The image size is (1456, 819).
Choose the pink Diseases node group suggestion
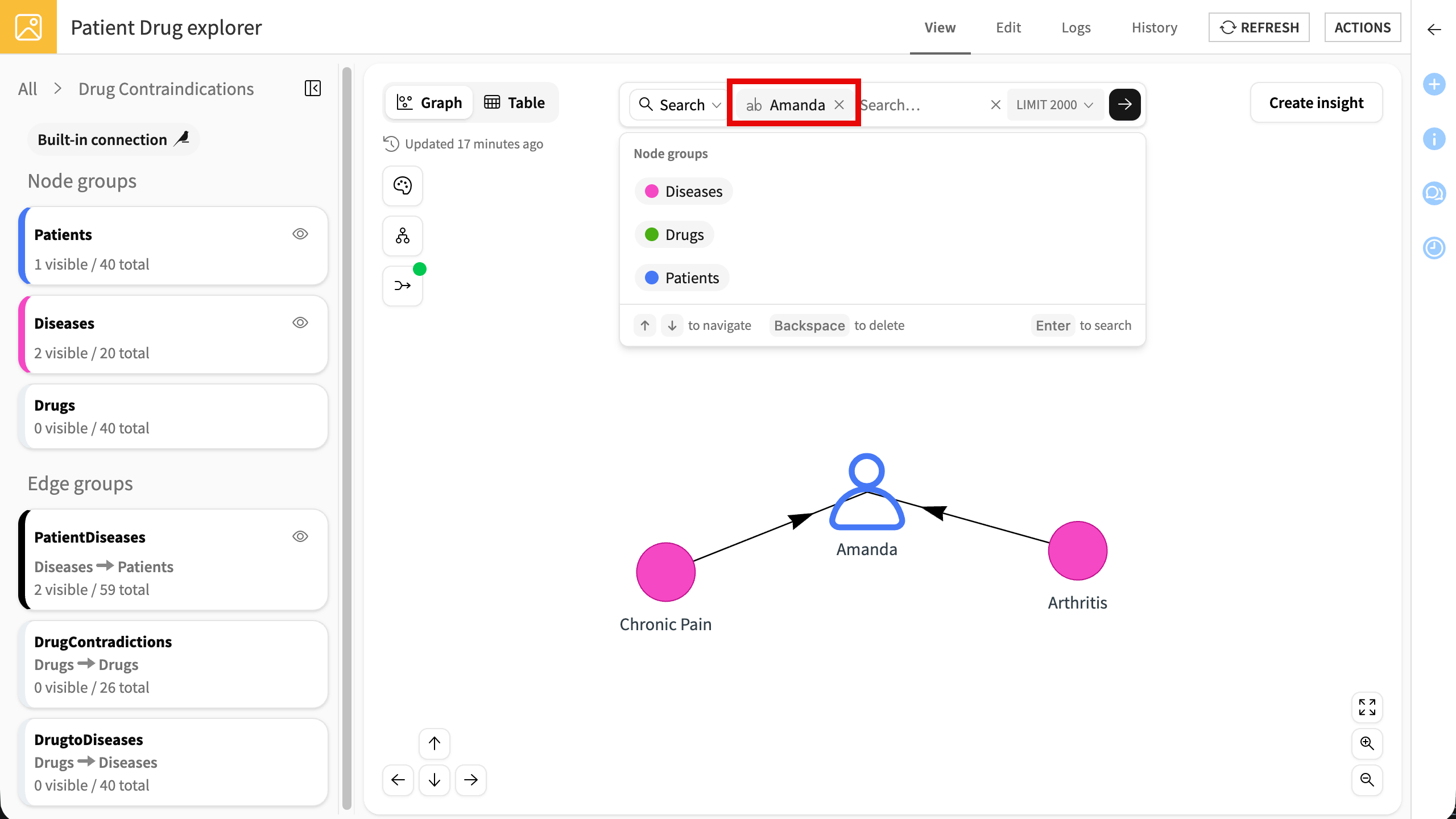pos(684,192)
